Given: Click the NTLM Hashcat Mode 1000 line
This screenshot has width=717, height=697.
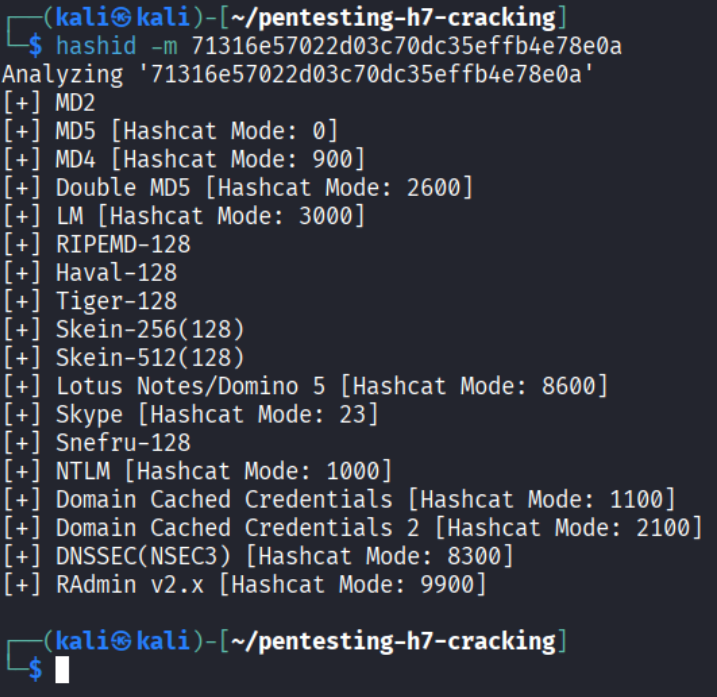Looking at the screenshot, I should [198, 472].
